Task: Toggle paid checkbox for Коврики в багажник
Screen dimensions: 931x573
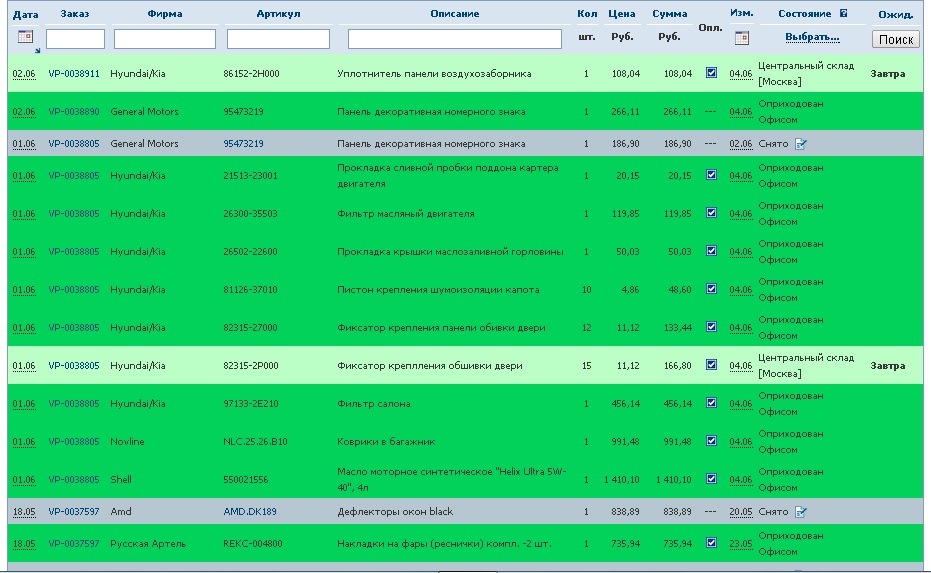Action: (x=711, y=441)
